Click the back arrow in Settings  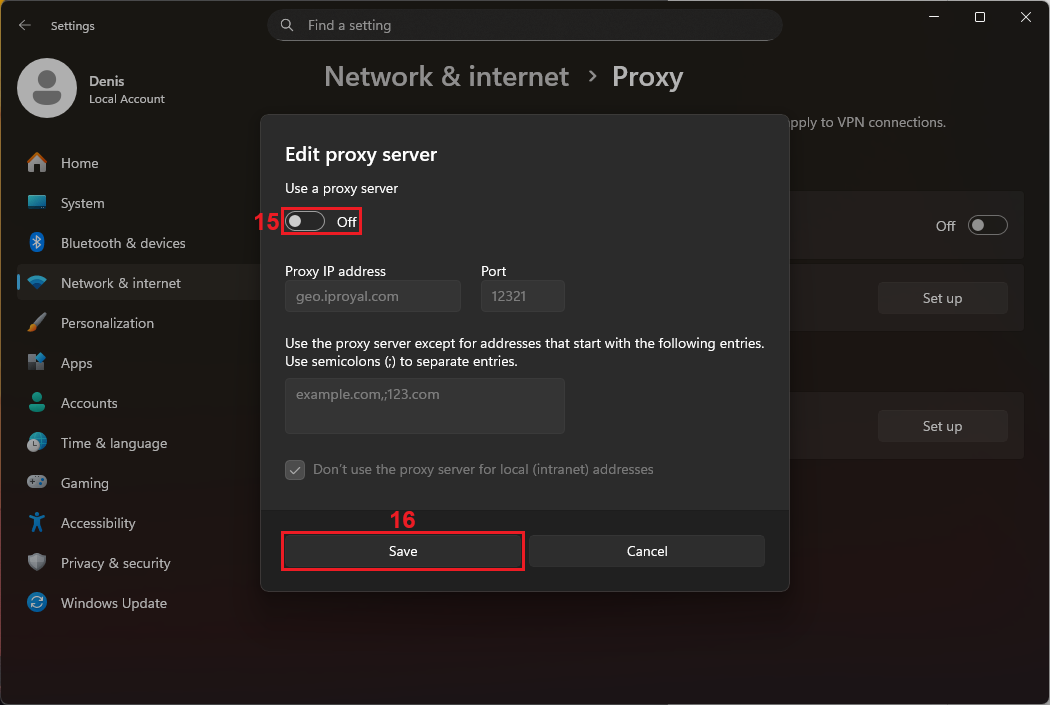[x=25, y=25]
